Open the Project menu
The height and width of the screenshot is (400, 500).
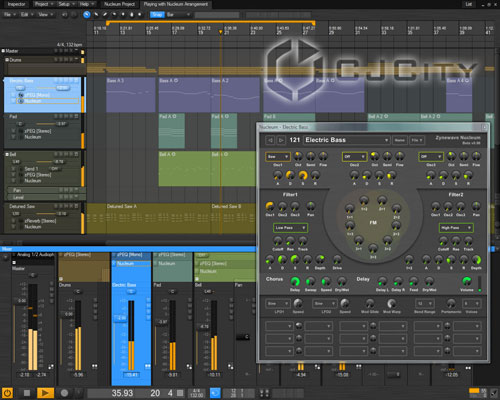tap(44, 4)
